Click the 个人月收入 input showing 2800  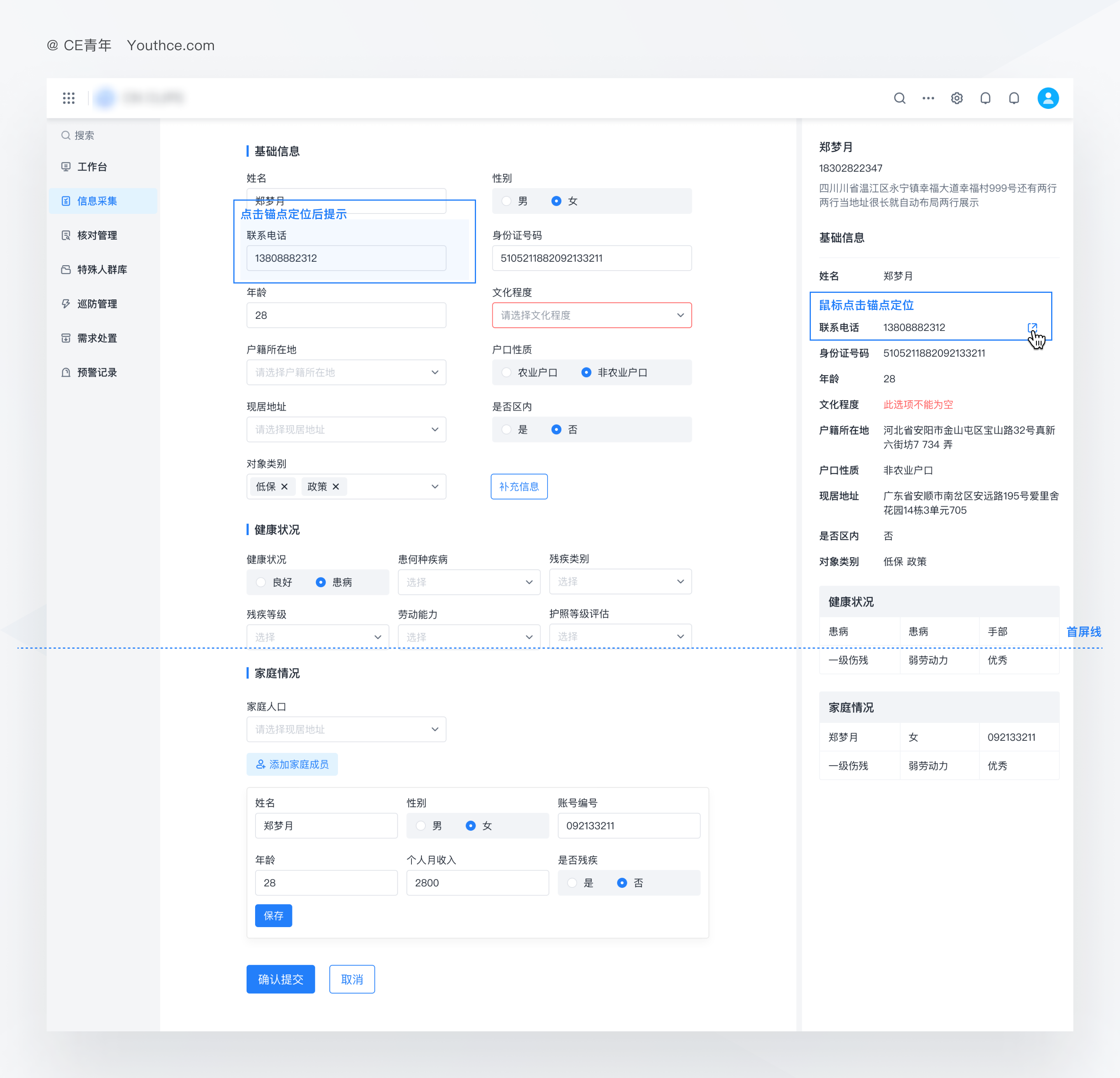point(478,883)
